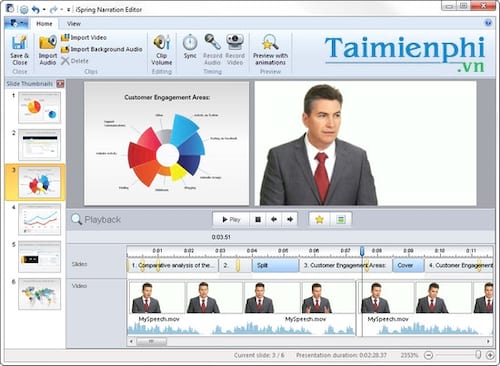Open the Import Audio tool

(x=48, y=50)
